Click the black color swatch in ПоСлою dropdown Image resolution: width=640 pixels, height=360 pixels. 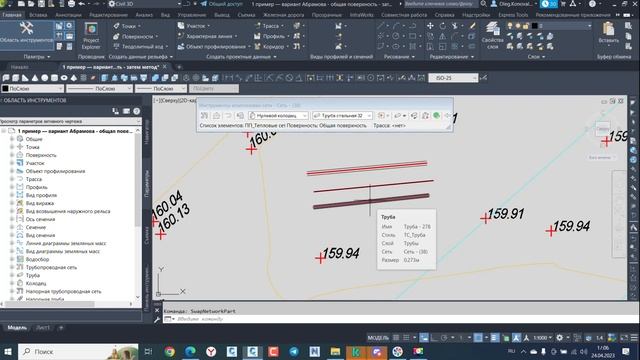pos(5,88)
